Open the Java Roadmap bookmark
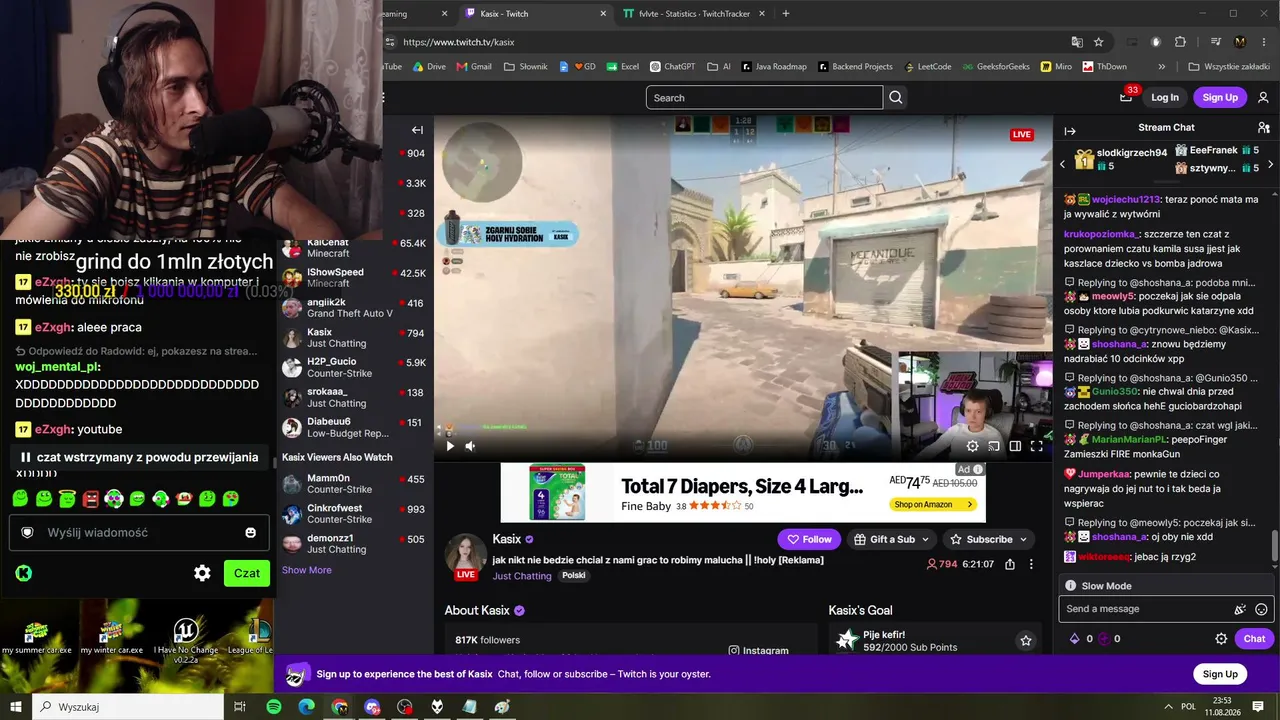Image resolution: width=1280 pixels, height=720 pixels. click(773, 67)
